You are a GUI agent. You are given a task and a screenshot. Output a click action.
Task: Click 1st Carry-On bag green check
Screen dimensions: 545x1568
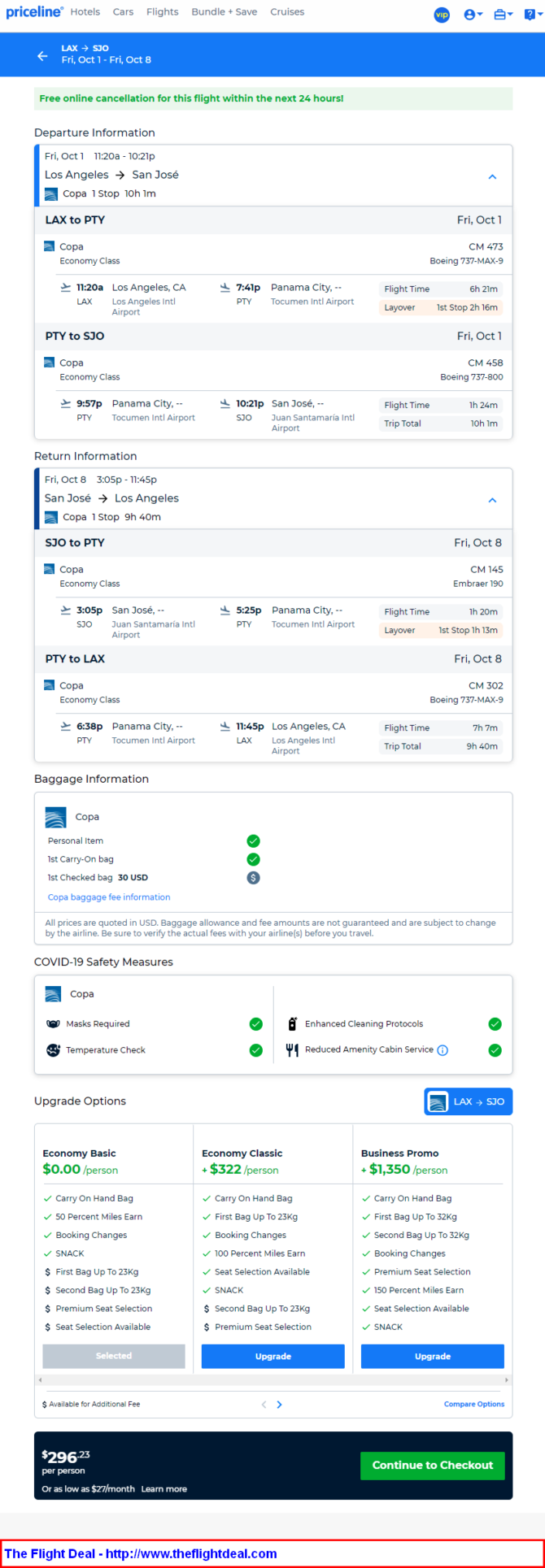253,859
